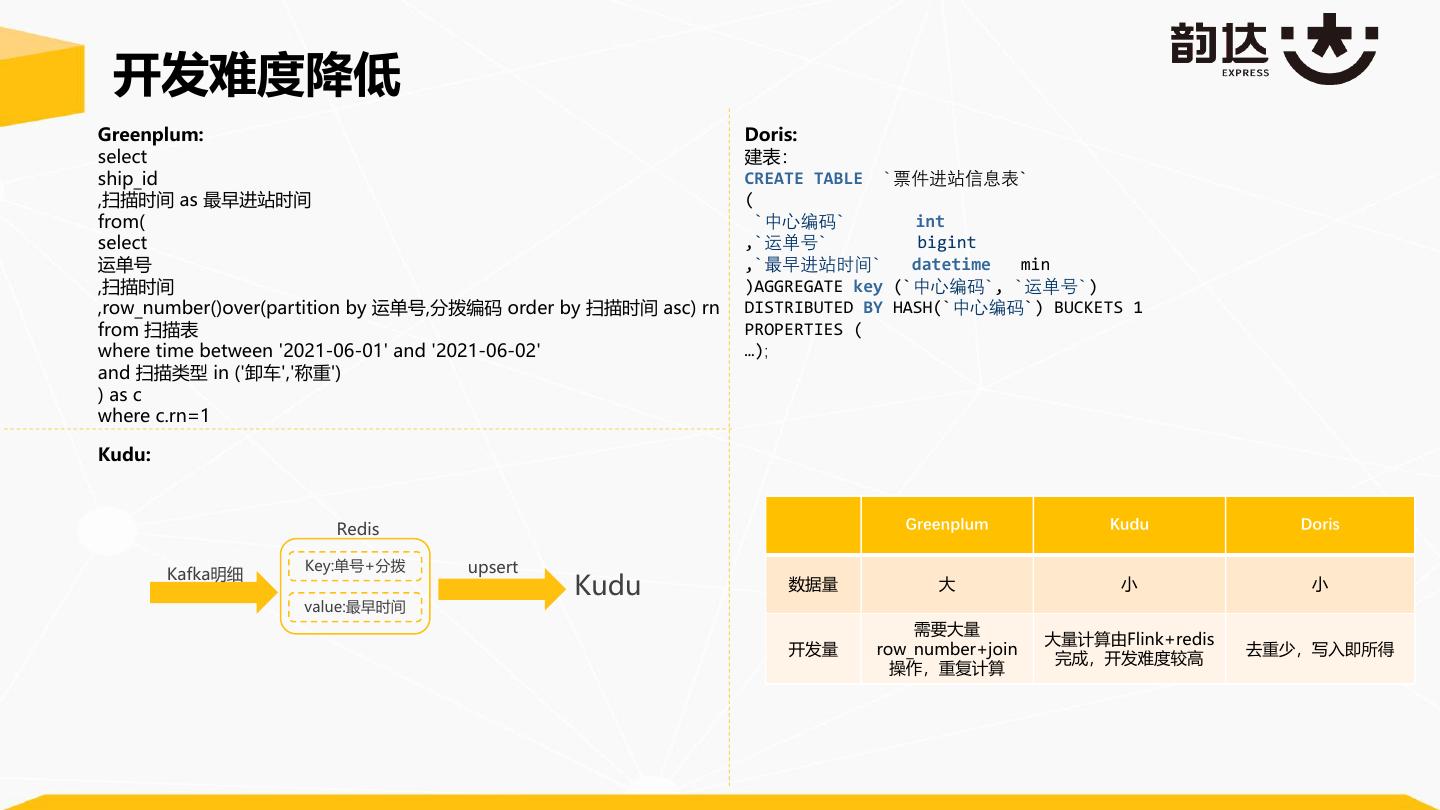This screenshot has height=810, width=1440.
Task: Click the slide title 开发难度降低
Action: click(x=257, y=76)
